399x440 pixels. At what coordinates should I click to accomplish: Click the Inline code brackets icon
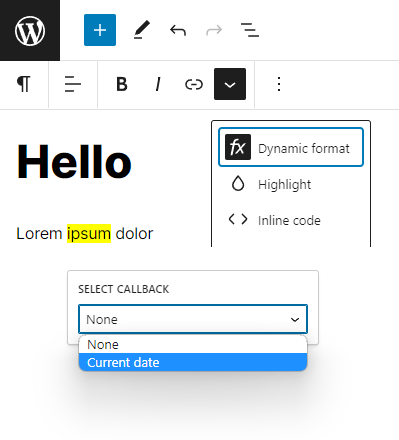point(238,219)
